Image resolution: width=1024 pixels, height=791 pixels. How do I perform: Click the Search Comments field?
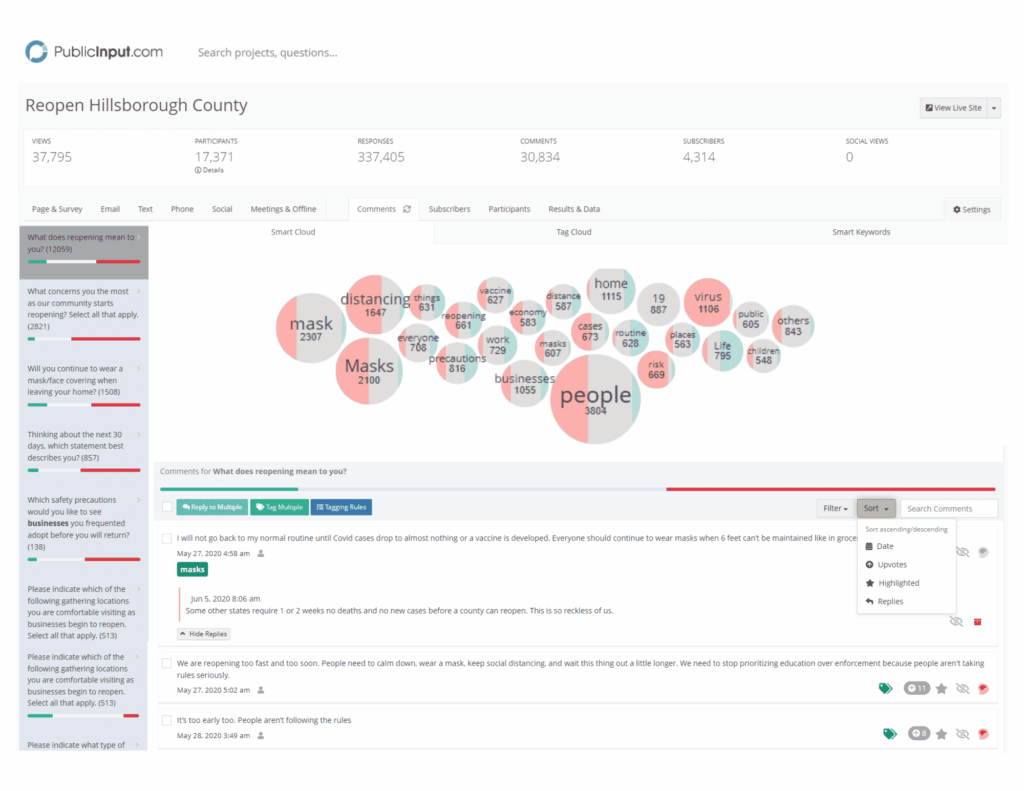click(x=948, y=509)
